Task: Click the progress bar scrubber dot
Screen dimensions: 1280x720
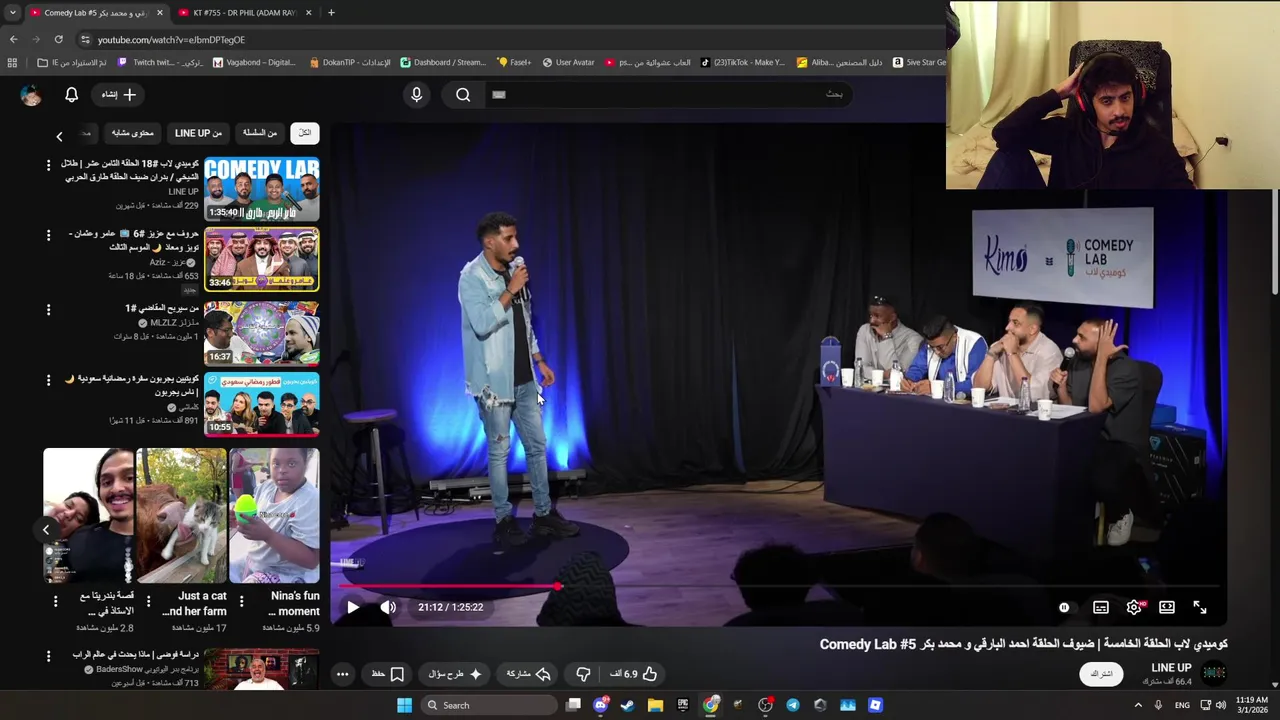Action: [x=559, y=586]
